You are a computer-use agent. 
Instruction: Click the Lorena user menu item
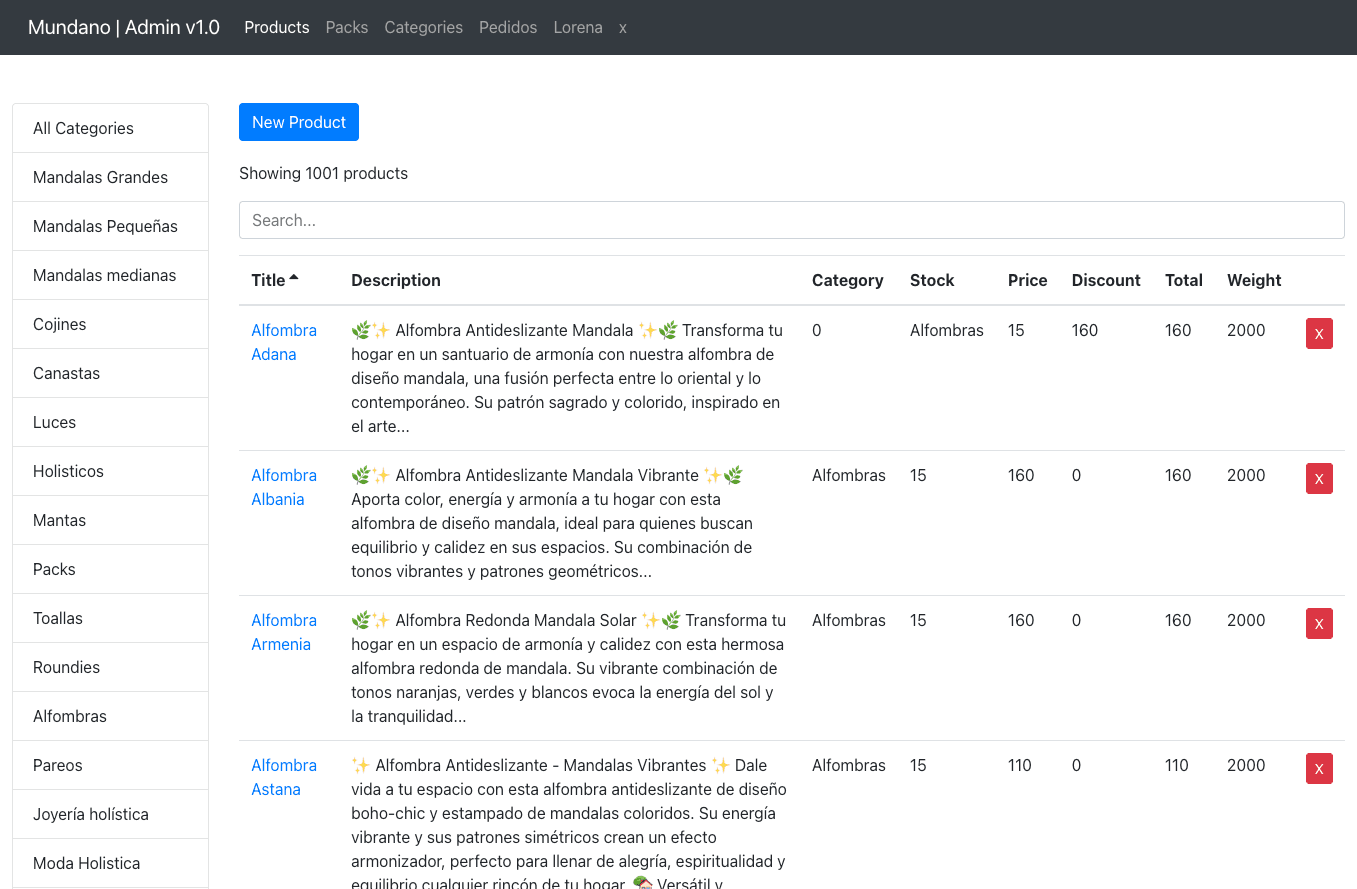pyautogui.click(x=577, y=27)
